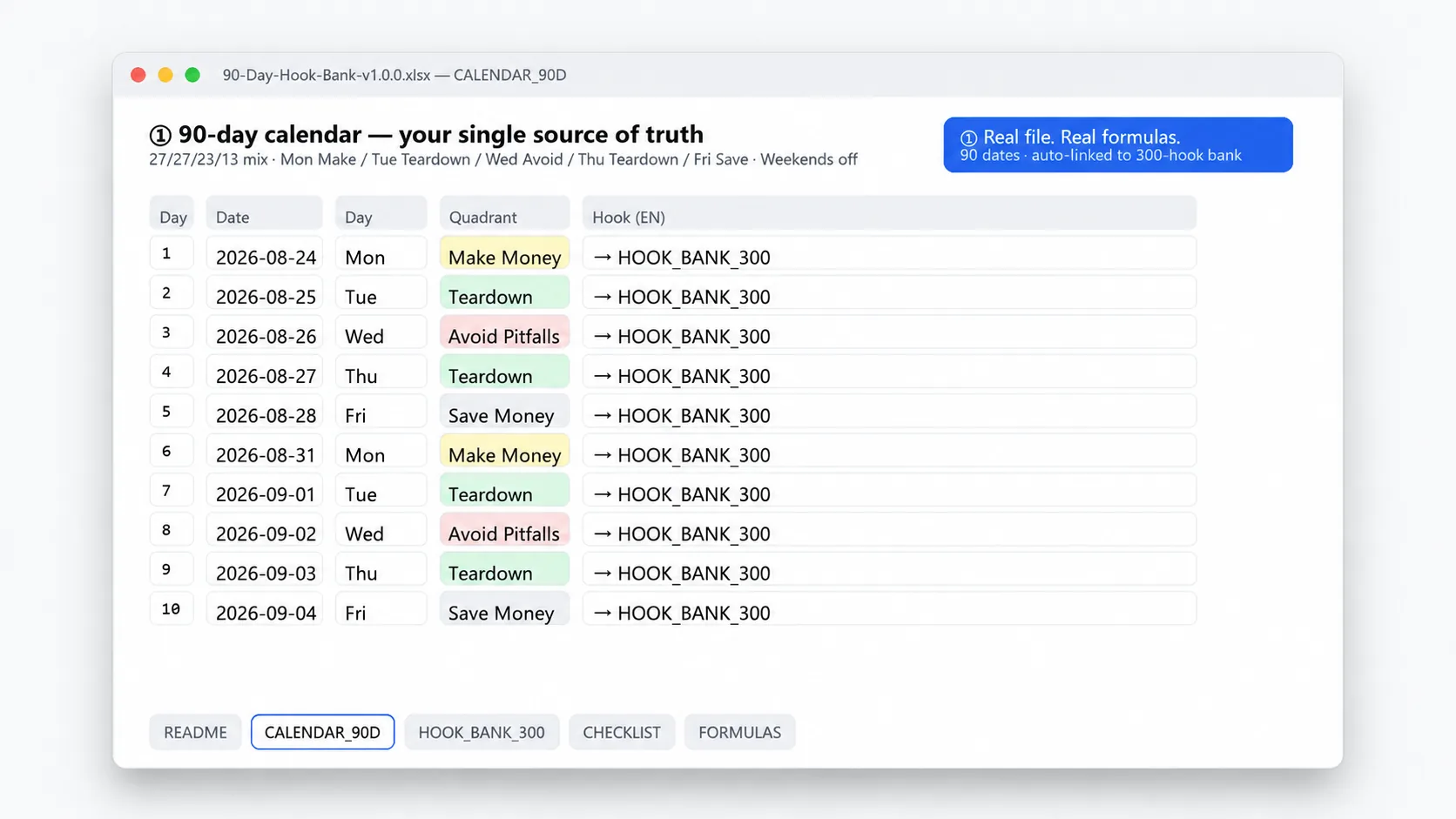
Task: Click the red close window button
Action: coord(138,75)
